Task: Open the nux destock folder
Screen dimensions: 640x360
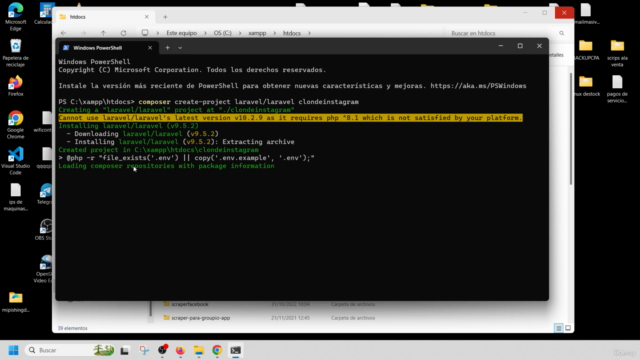Action: pyautogui.click(x=586, y=86)
